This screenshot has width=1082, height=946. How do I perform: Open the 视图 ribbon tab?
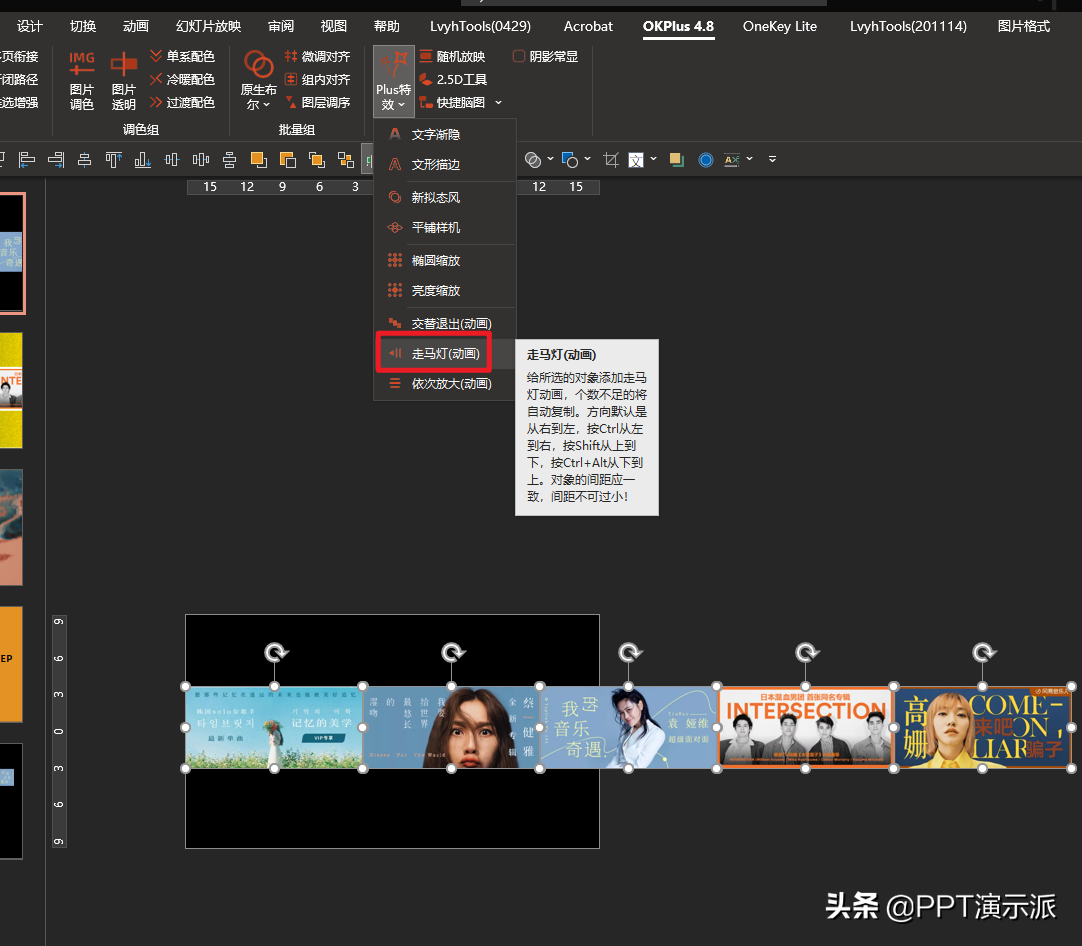pyautogui.click(x=333, y=26)
